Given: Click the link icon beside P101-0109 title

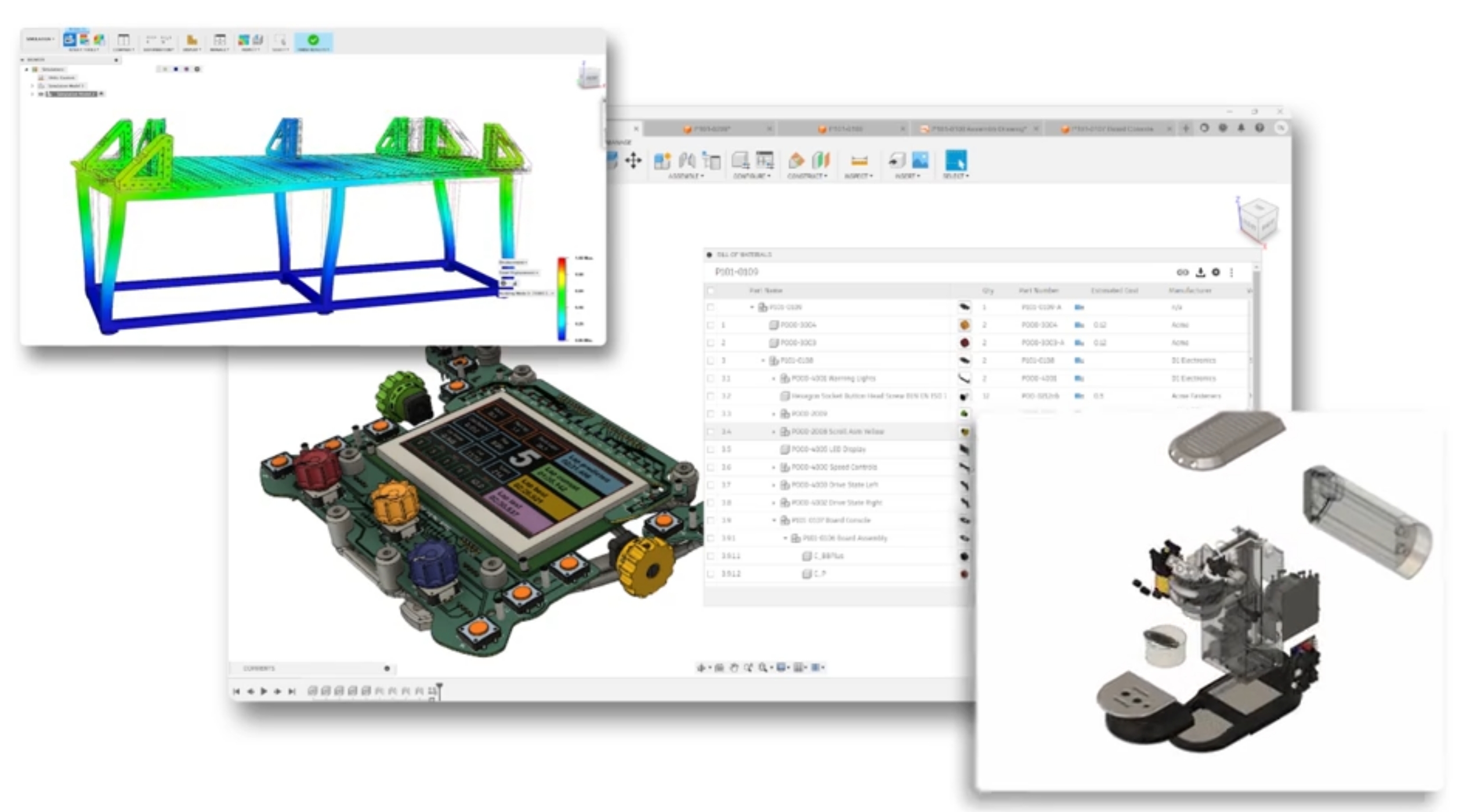Looking at the screenshot, I should (1182, 272).
